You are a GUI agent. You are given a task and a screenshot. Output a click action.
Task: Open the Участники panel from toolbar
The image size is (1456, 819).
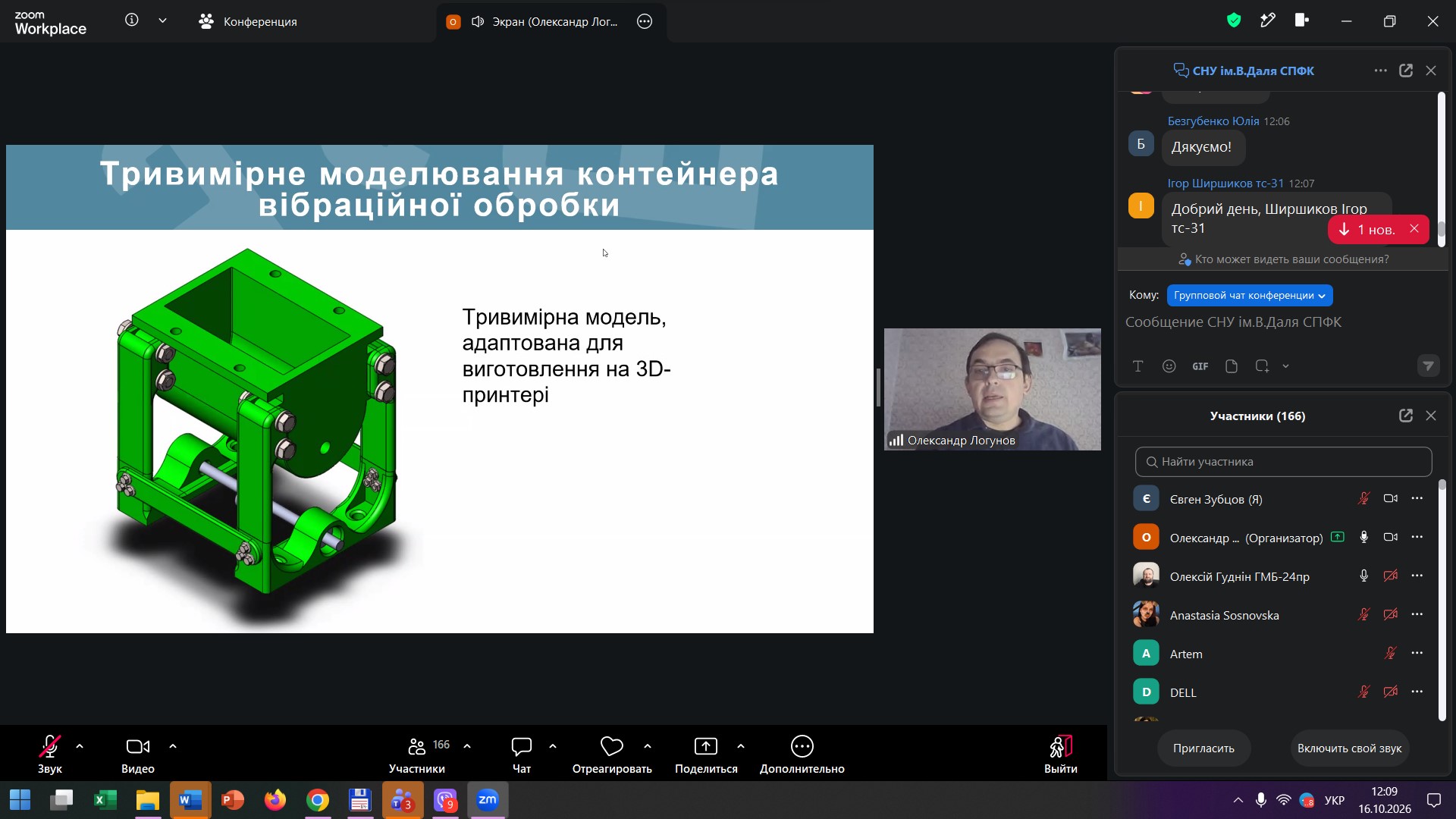coord(417,755)
